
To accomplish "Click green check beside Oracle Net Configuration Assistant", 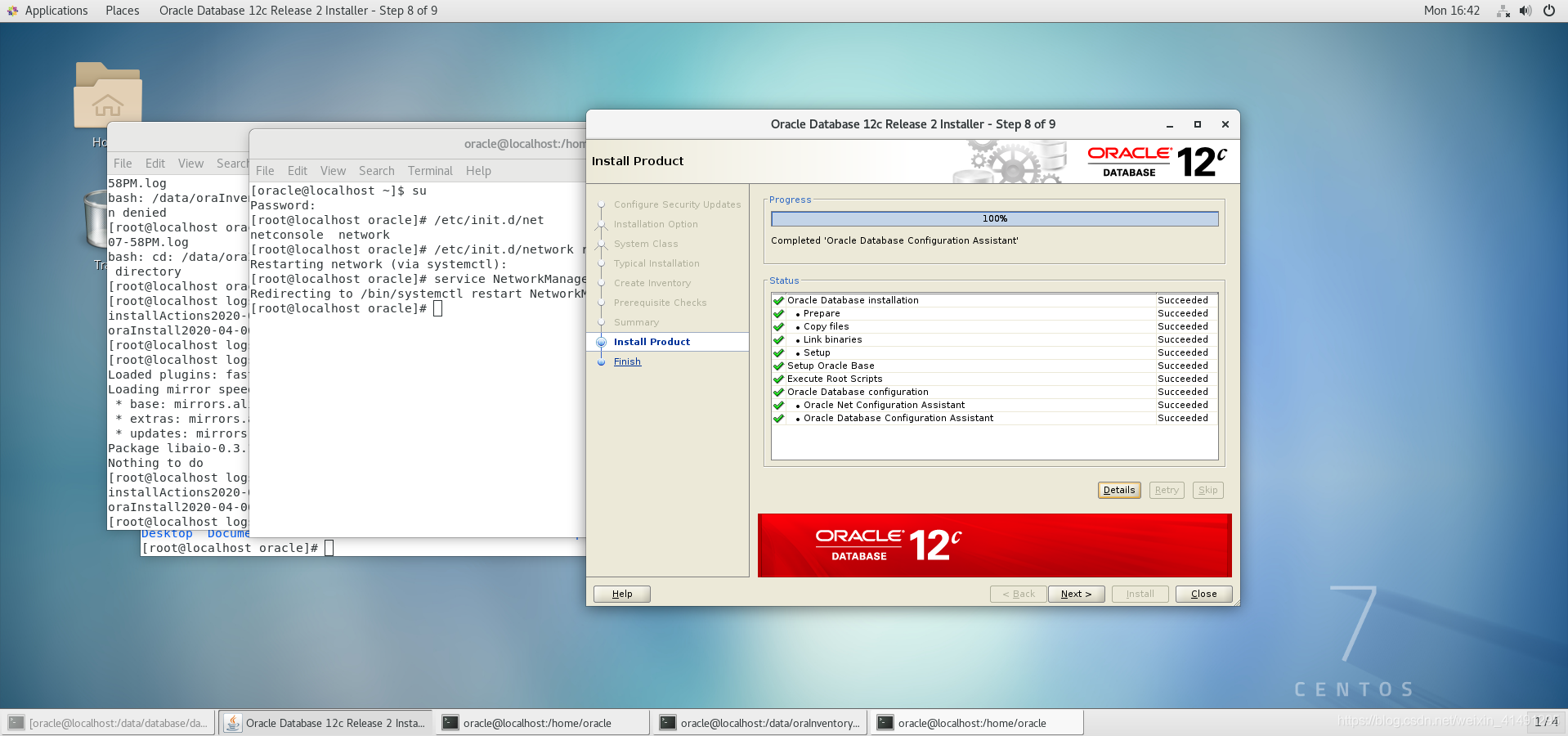I will (x=778, y=405).
